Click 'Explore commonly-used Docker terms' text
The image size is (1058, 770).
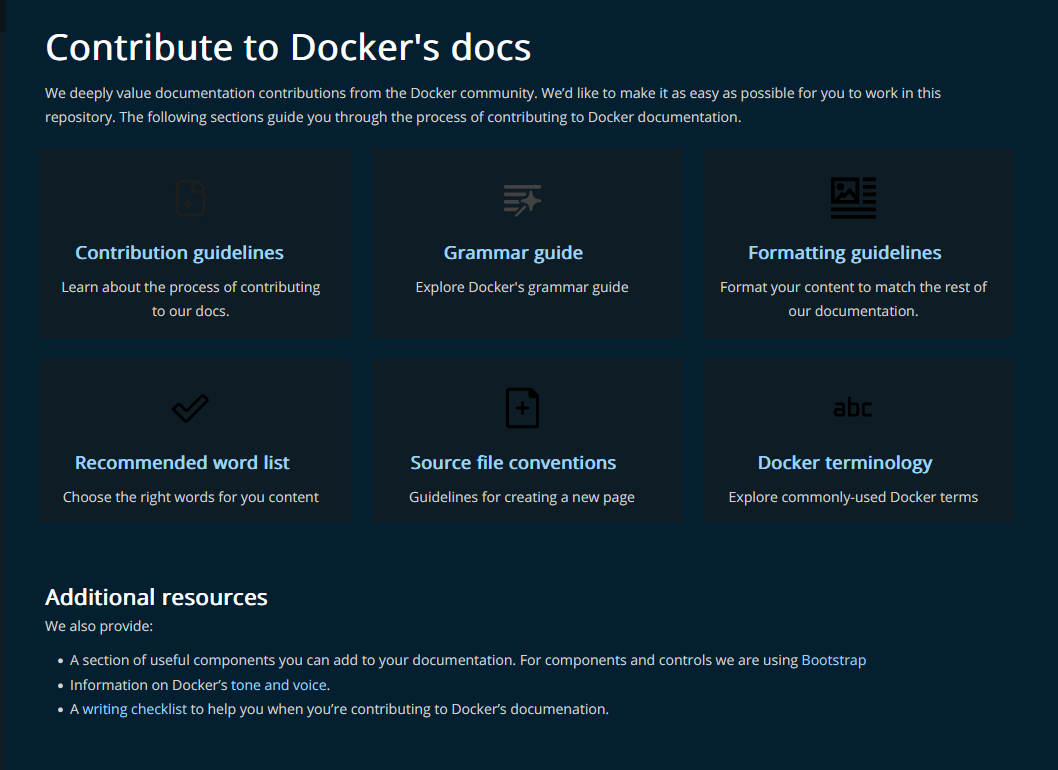point(854,497)
